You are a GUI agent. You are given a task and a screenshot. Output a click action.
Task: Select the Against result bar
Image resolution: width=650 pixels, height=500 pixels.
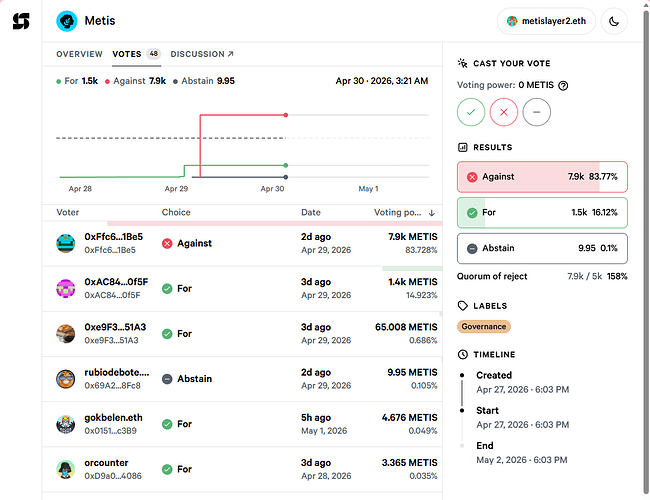542,177
